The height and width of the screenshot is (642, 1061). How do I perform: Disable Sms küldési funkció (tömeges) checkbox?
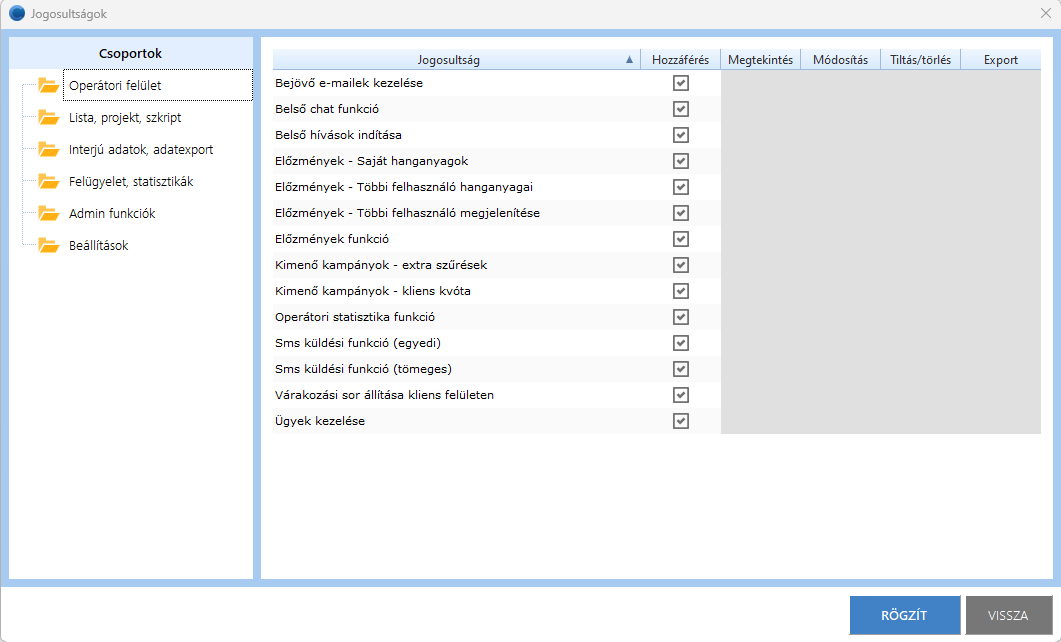[681, 369]
